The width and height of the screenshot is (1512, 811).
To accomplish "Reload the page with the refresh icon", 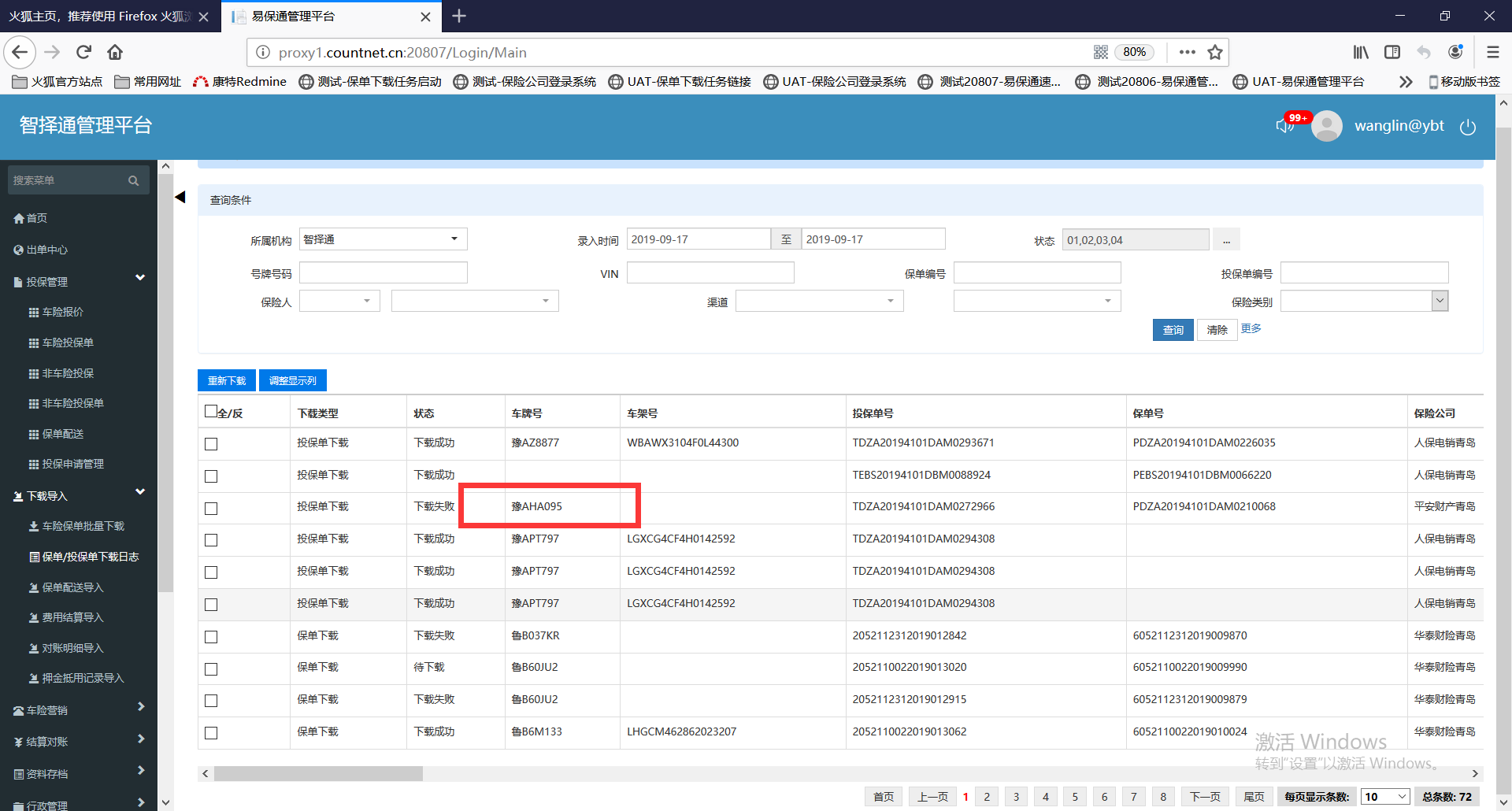I will click(x=83, y=53).
